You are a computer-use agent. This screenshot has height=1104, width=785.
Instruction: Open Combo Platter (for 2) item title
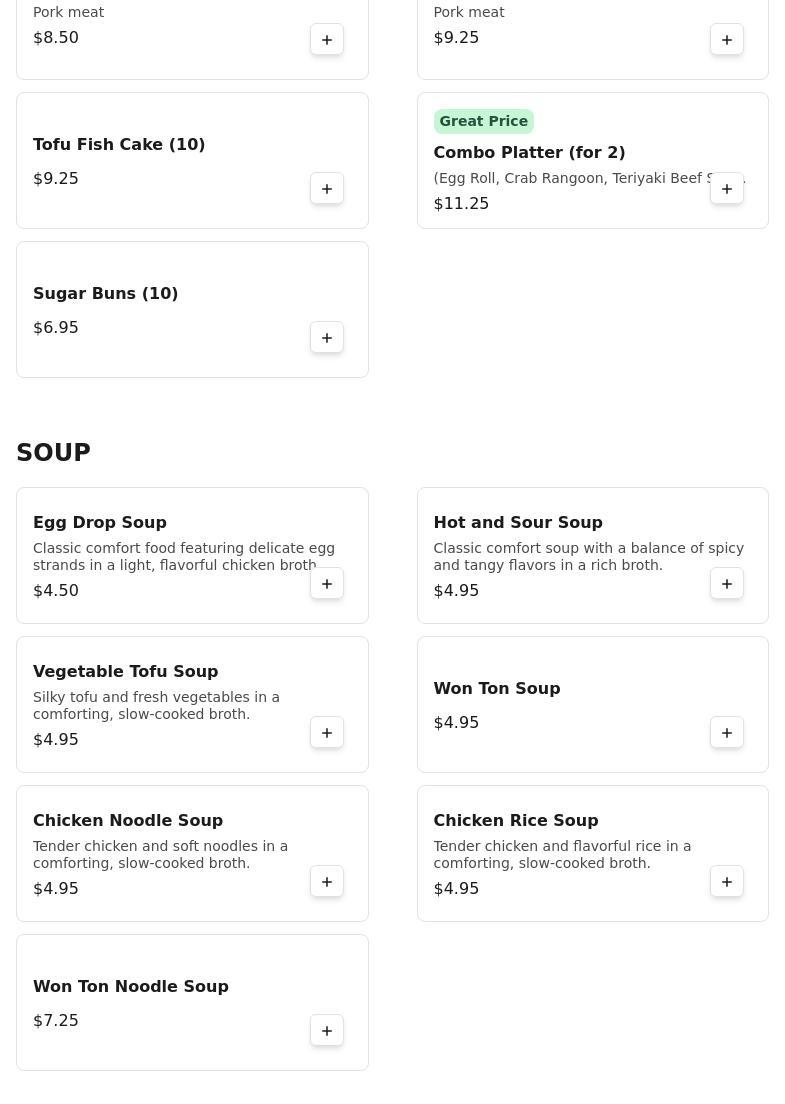[x=529, y=153]
